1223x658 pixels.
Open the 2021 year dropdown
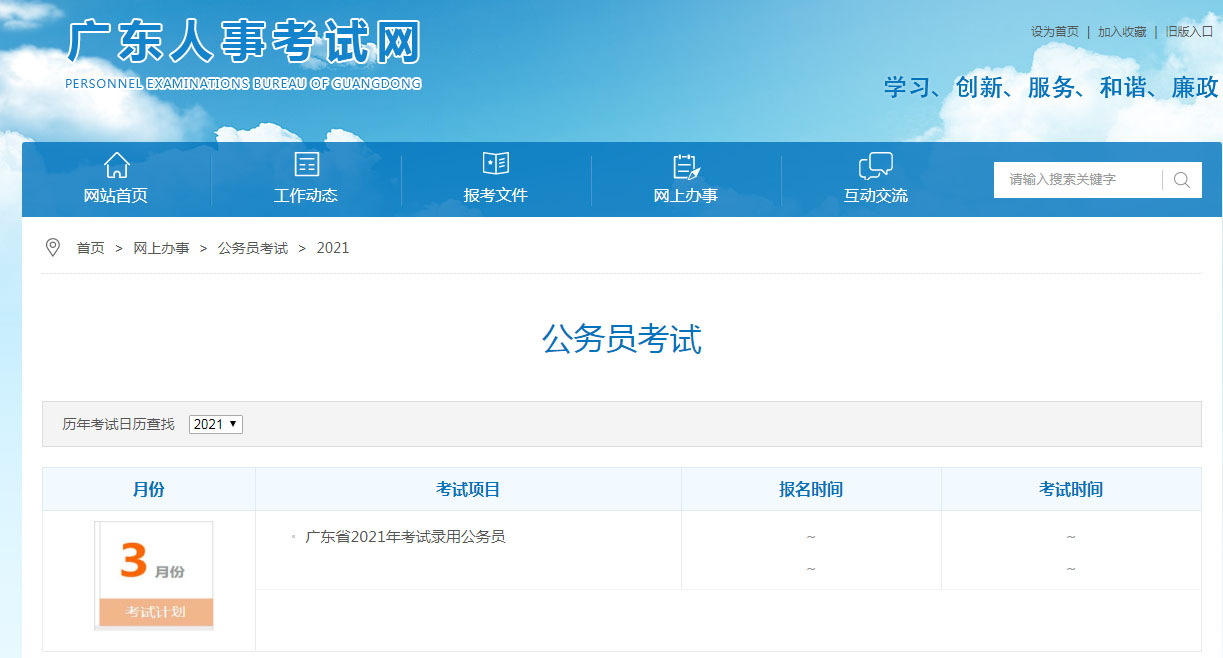(x=216, y=424)
